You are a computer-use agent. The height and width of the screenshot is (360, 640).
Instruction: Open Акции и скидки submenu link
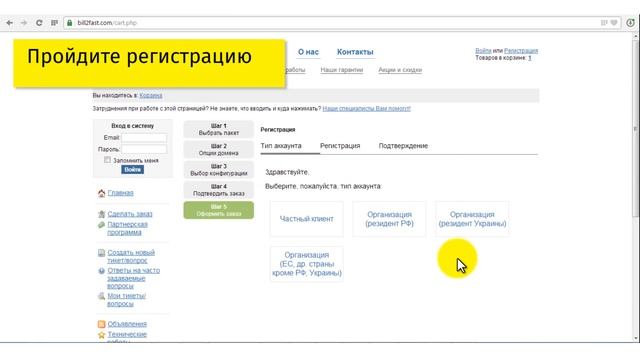400,70
